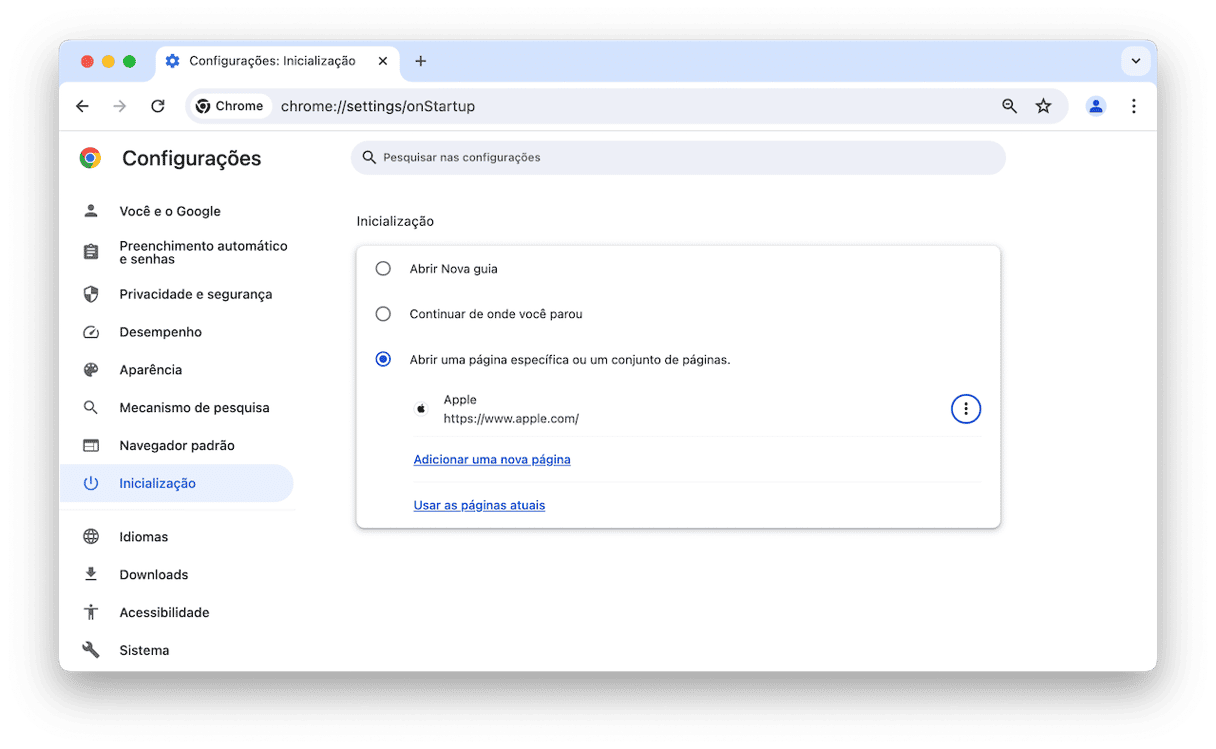The width and height of the screenshot is (1216, 749).
Task: Click the Desempenho speedometer icon
Action: click(91, 332)
